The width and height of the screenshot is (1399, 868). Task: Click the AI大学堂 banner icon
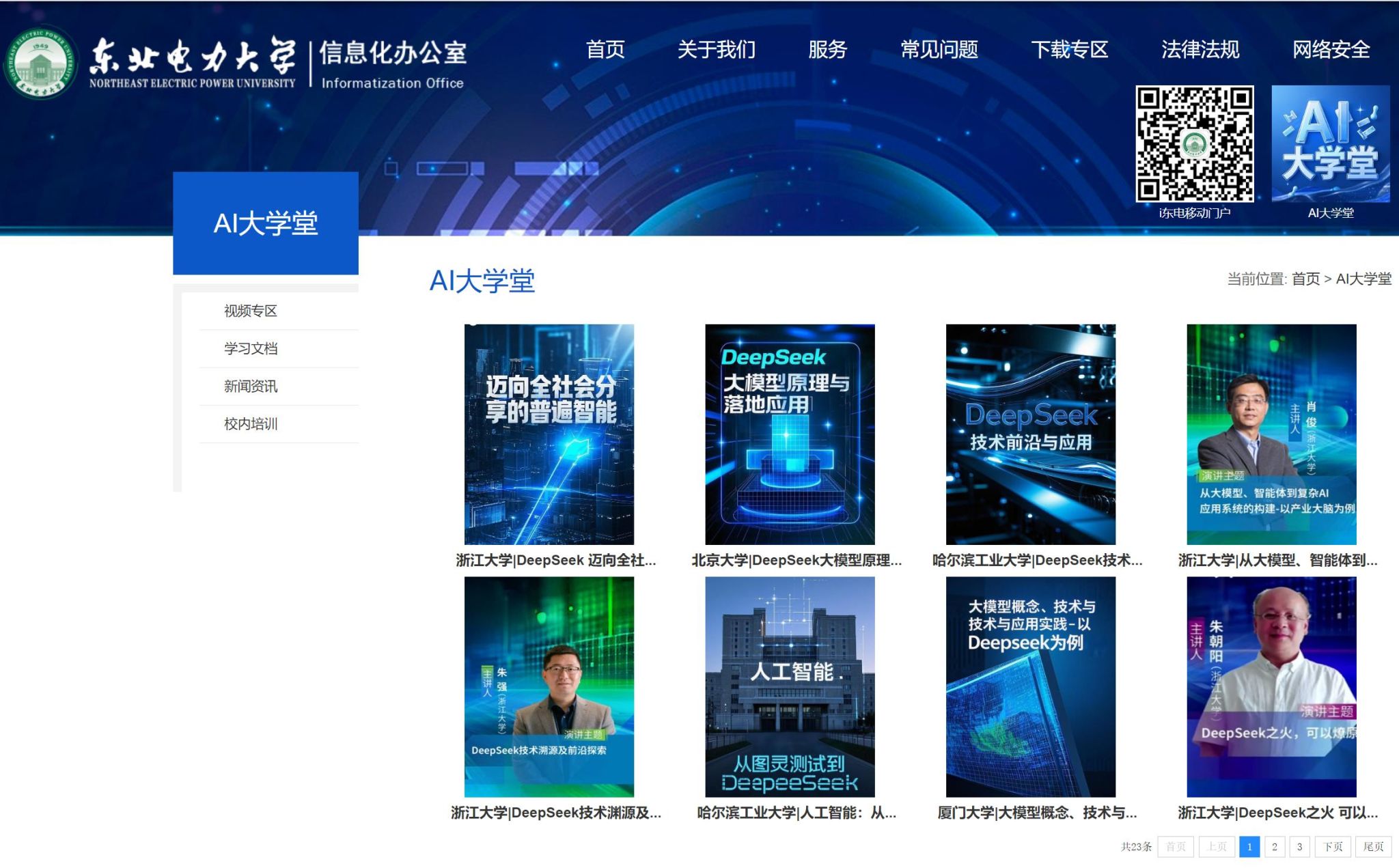click(1330, 143)
